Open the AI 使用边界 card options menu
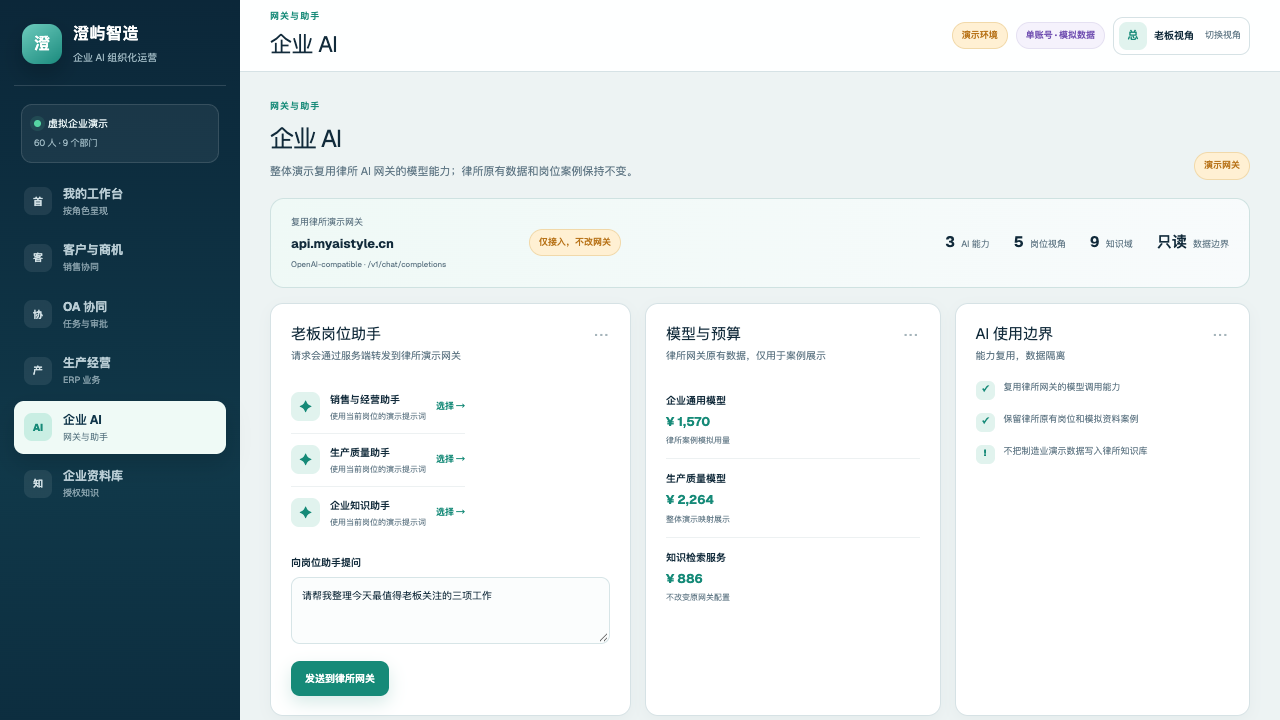Image resolution: width=1280 pixels, height=720 pixels. point(1220,335)
